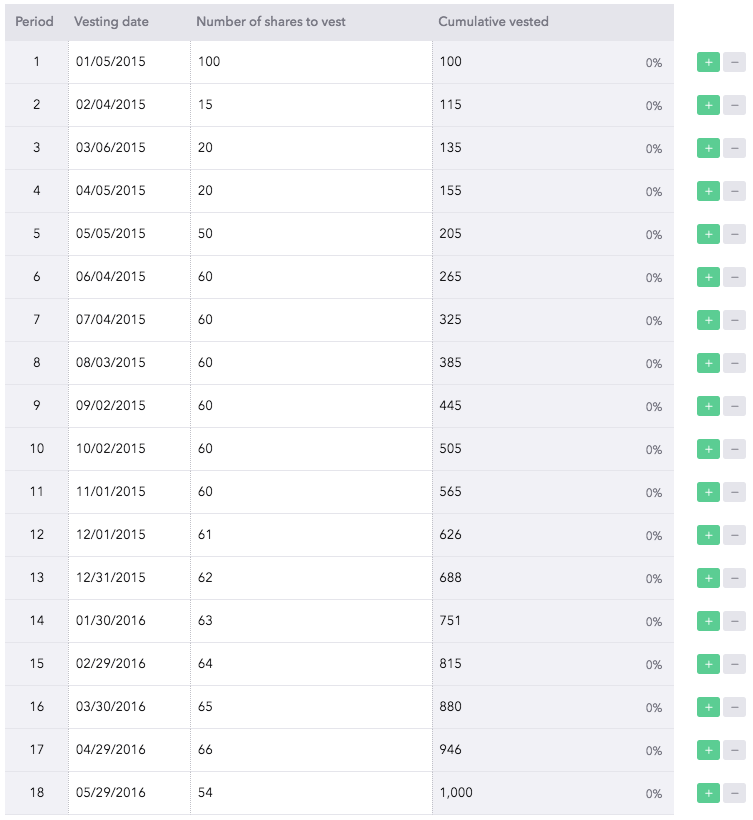Edit shares to vest for period 12
753x820 pixels.
[311, 534]
